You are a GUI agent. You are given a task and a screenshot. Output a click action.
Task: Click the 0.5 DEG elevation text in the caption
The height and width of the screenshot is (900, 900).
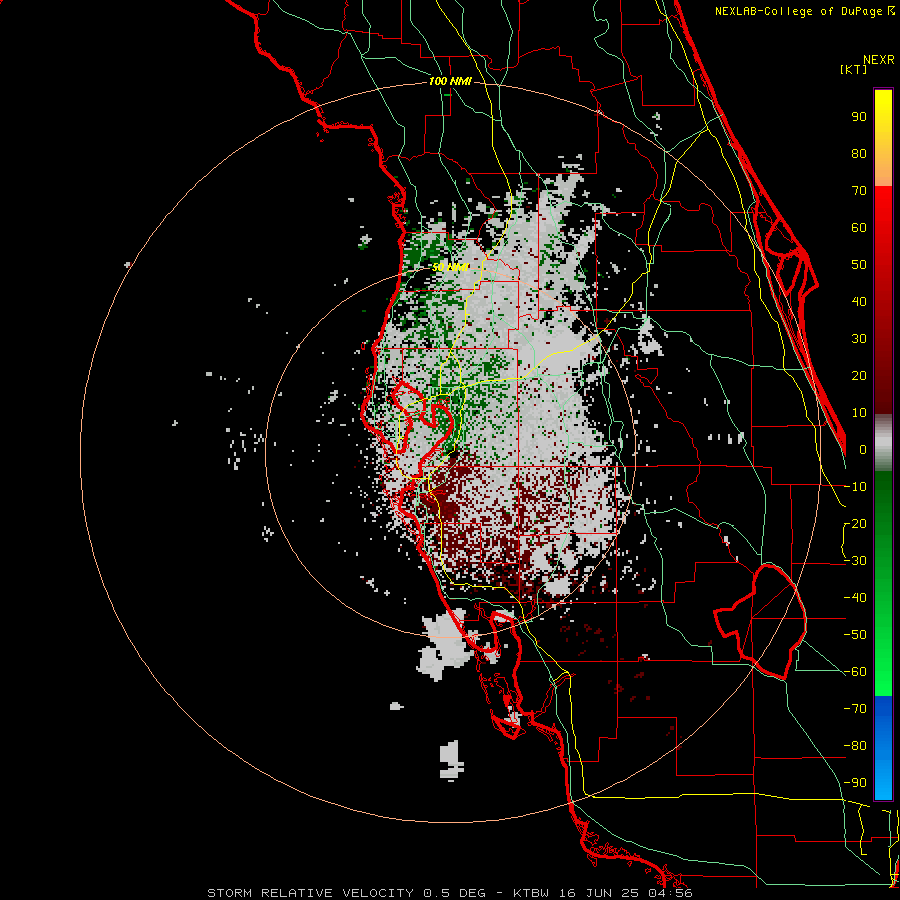454,893
